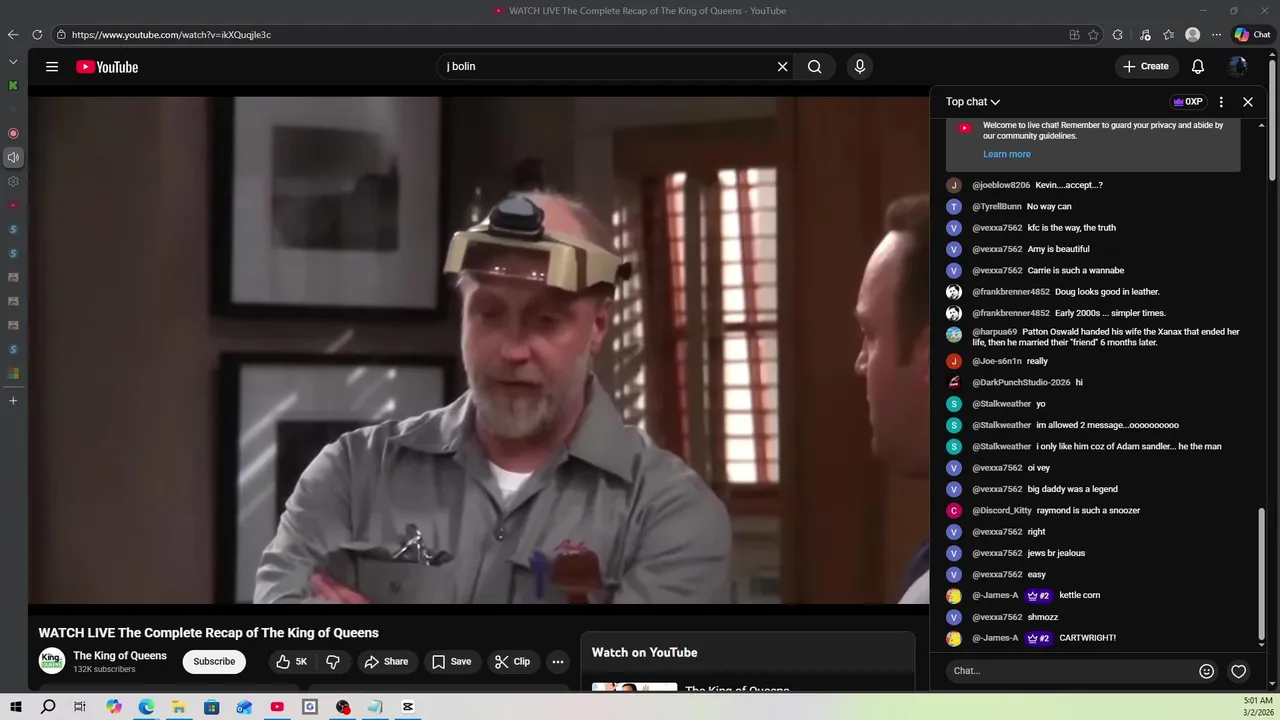The image size is (1280, 720).
Task: Open recommended King of Queens thumbnail
Action: 634,687
